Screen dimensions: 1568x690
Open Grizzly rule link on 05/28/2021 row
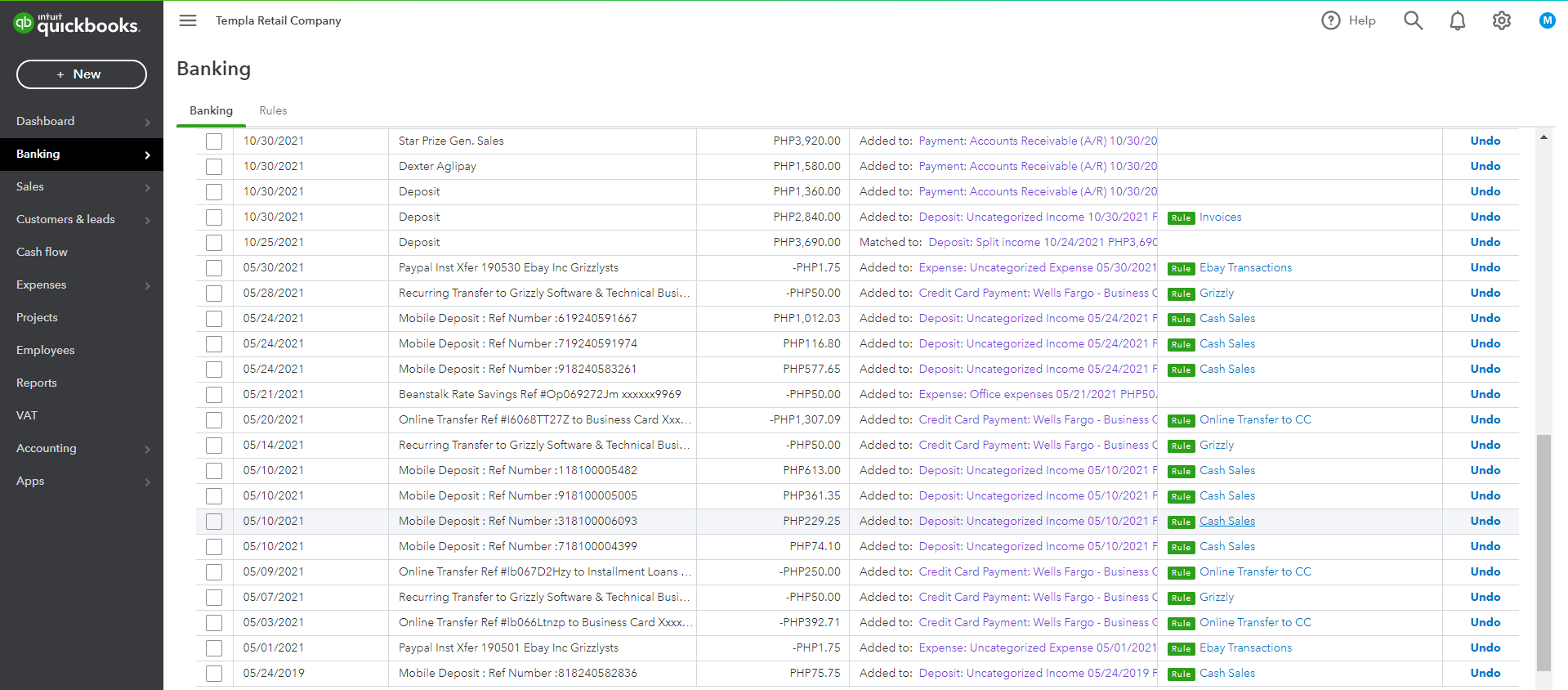[x=1217, y=293]
